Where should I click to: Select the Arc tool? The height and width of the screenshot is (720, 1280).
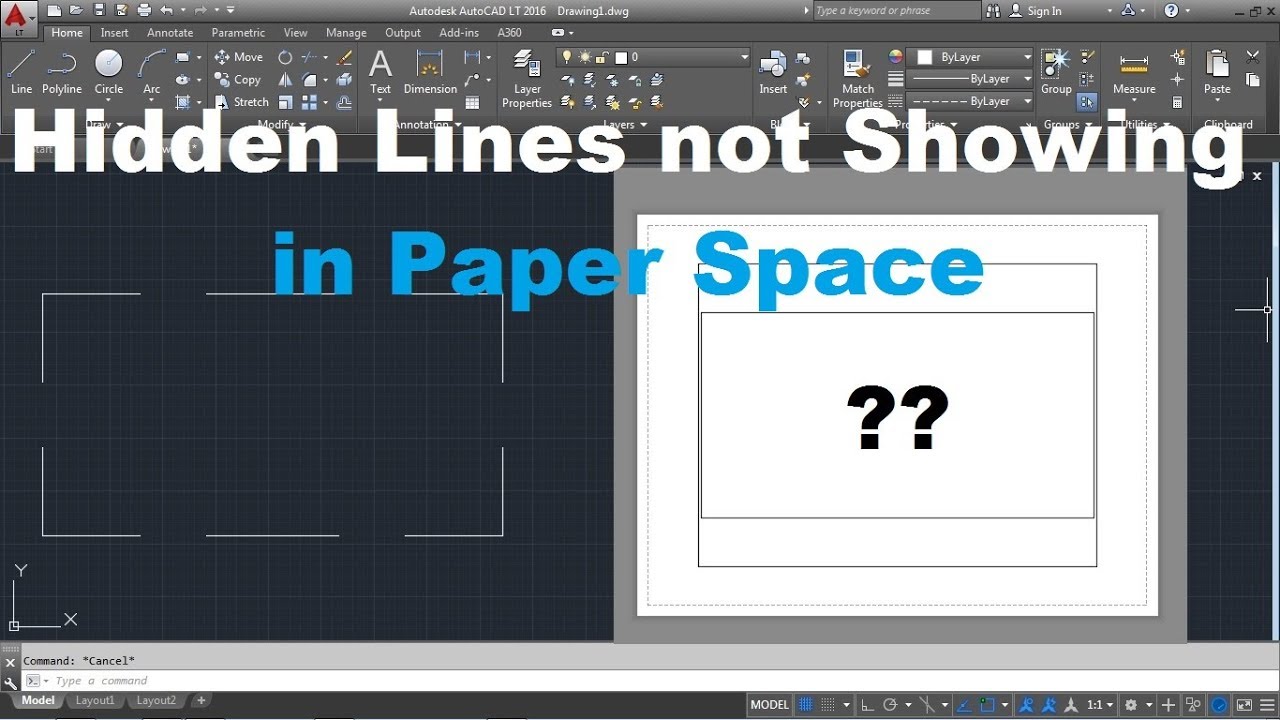pos(152,71)
